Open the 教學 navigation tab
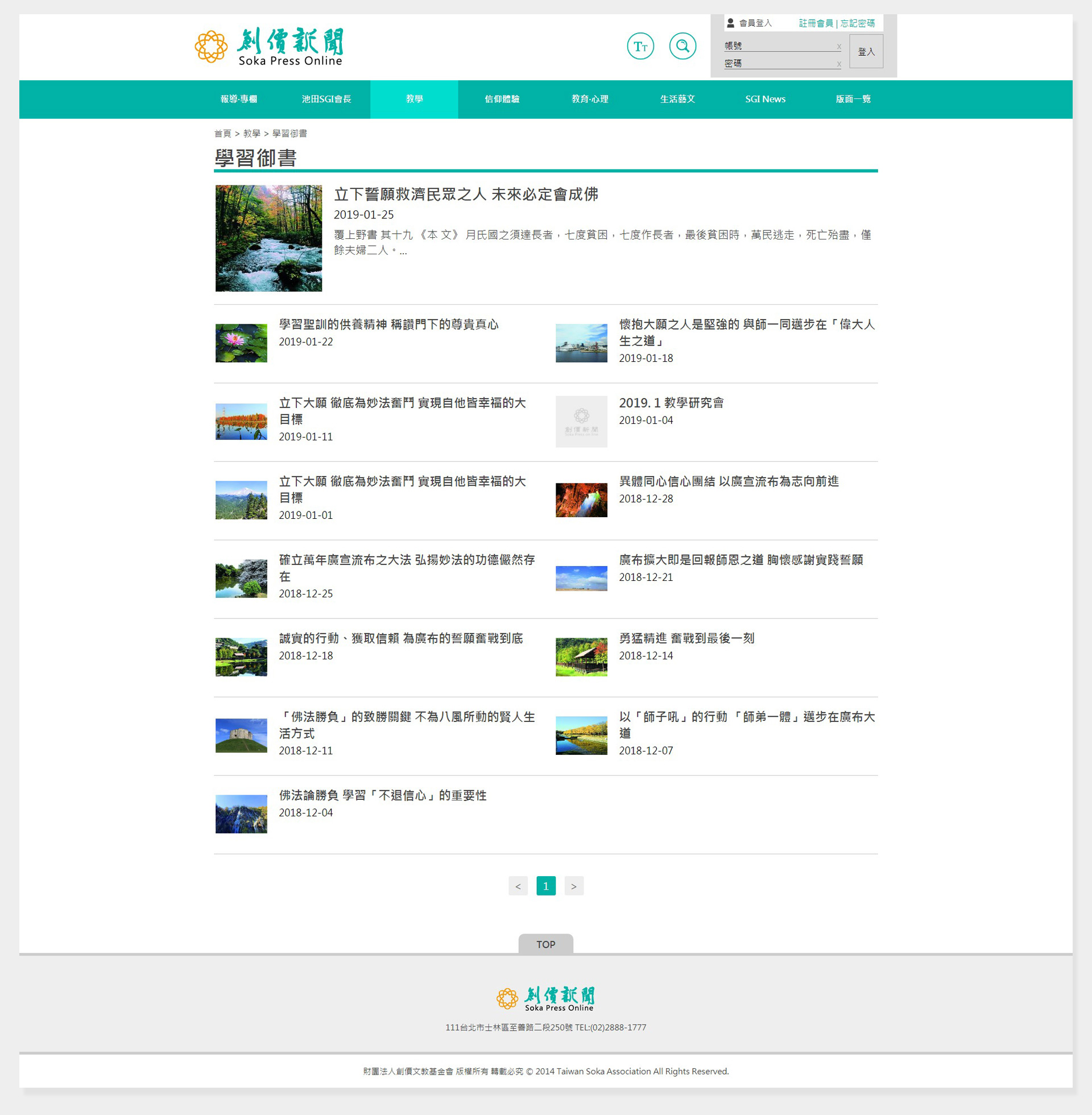The image size is (1092, 1115). coord(414,99)
